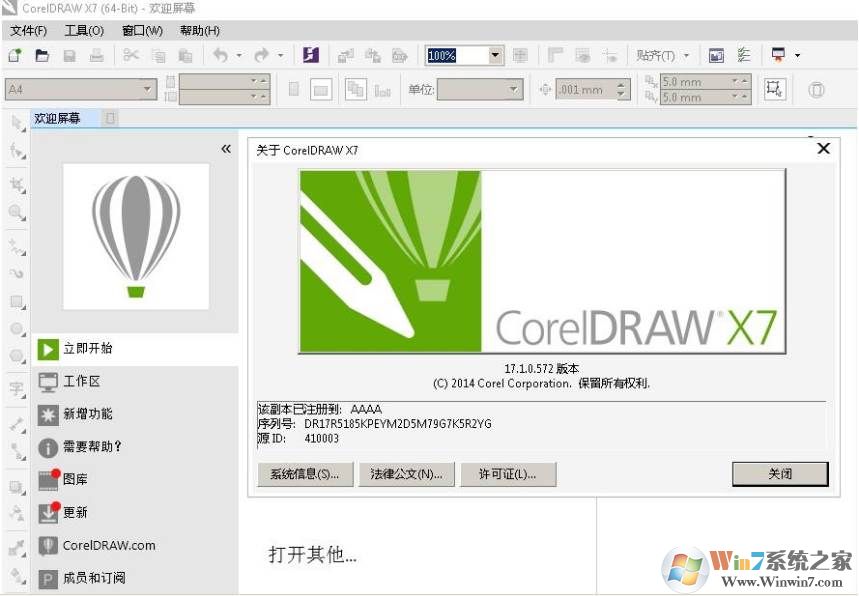Switch to the 欢迎屏幕 tab

point(58,118)
